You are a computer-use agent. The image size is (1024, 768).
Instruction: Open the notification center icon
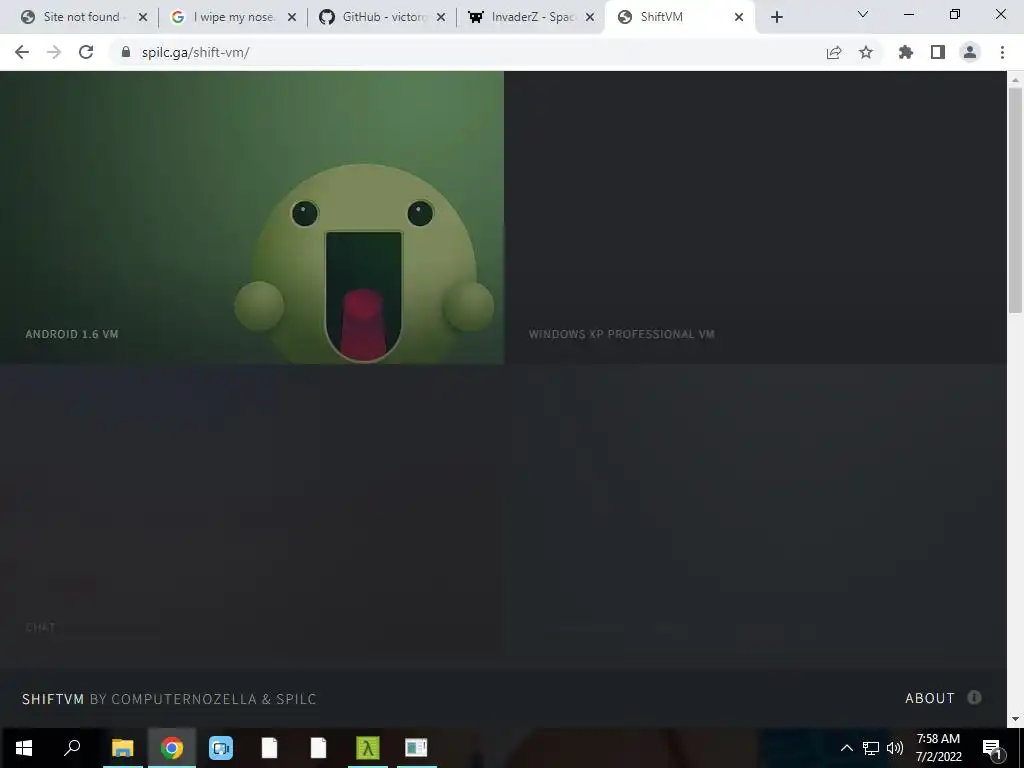tap(992, 748)
